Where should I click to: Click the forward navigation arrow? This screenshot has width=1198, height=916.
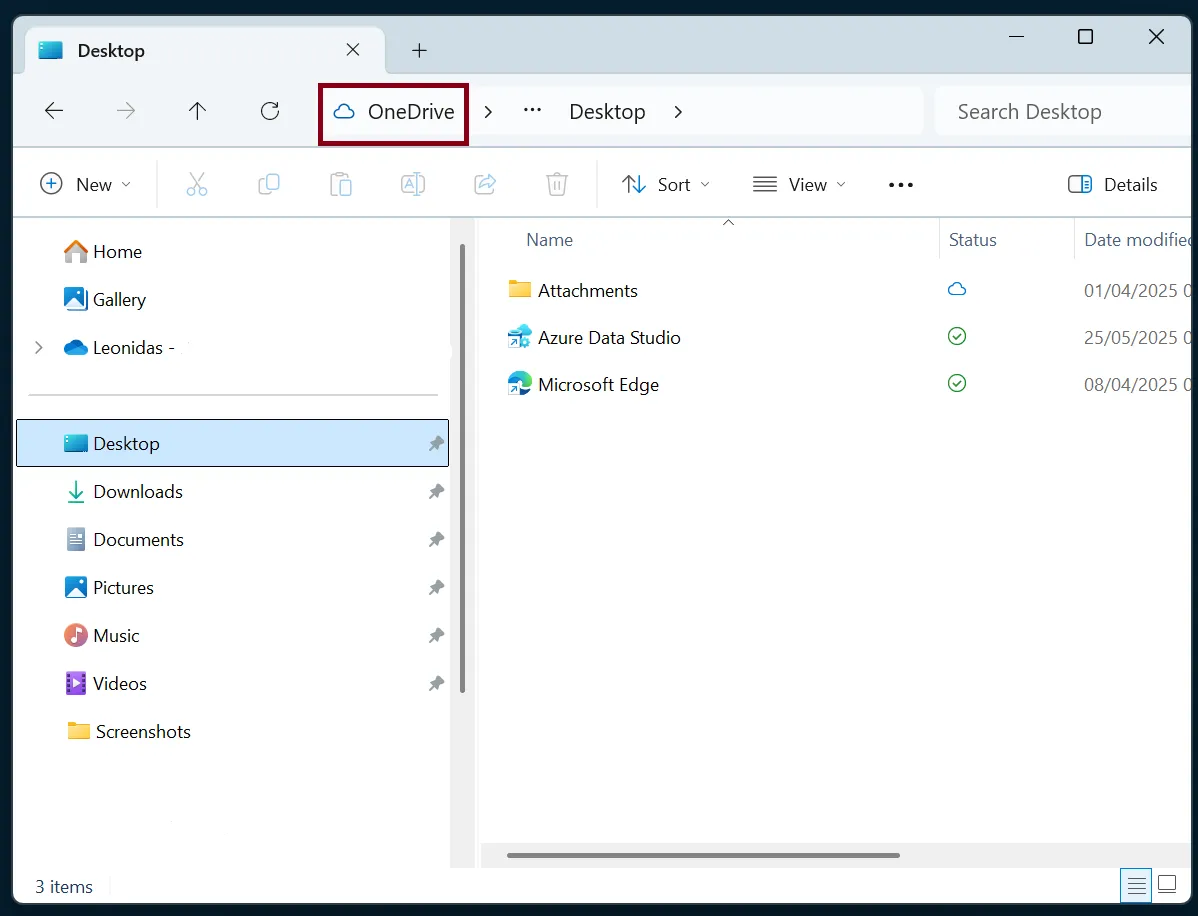click(125, 112)
